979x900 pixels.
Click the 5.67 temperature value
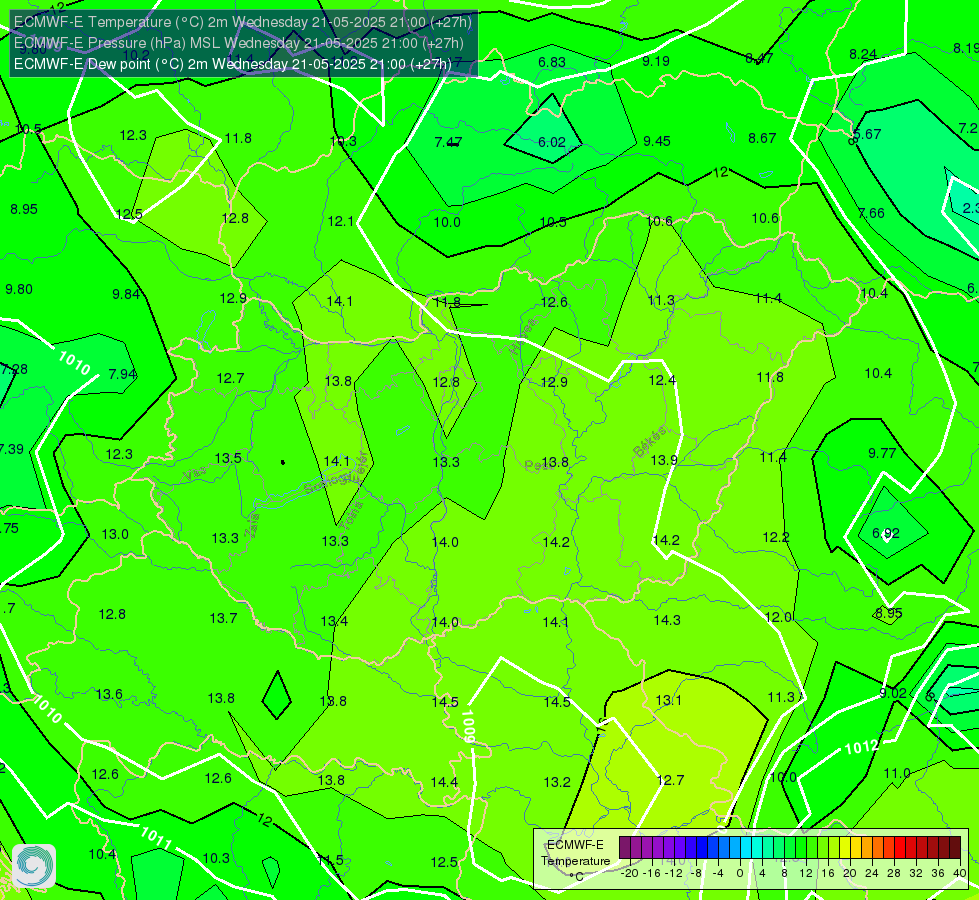pyautogui.click(x=867, y=134)
